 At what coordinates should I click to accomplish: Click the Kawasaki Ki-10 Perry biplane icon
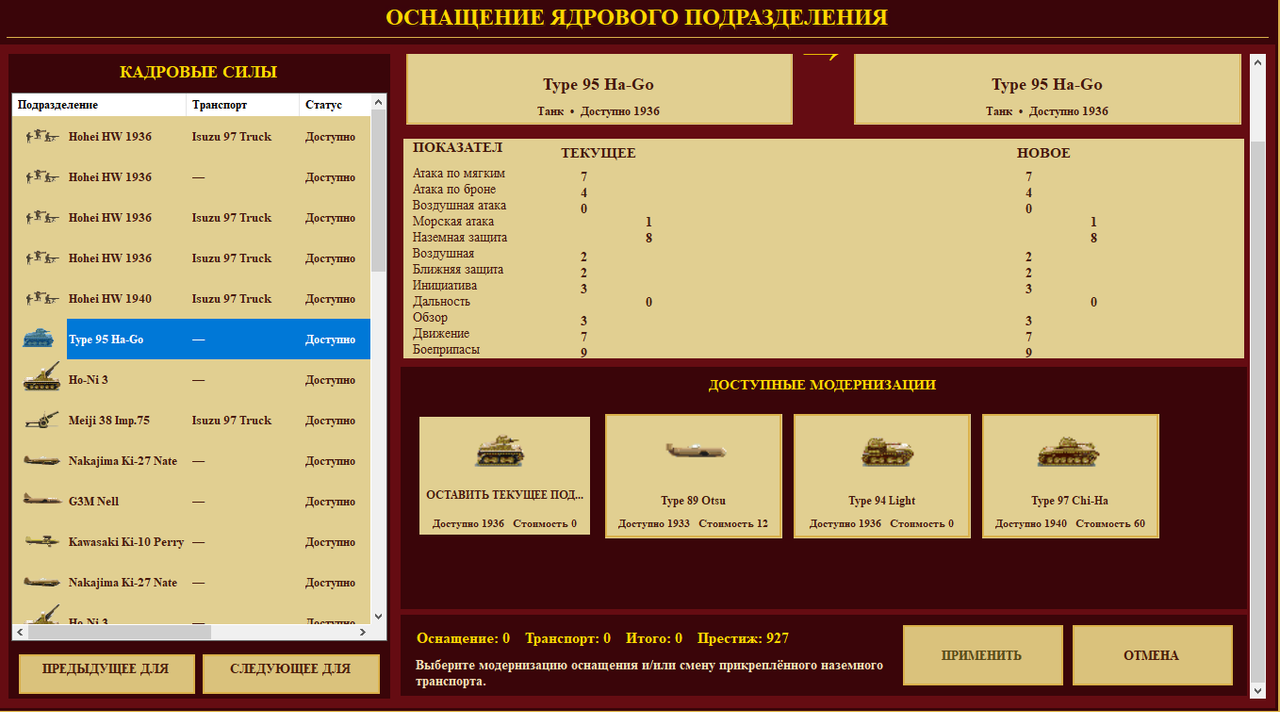tap(40, 542)
